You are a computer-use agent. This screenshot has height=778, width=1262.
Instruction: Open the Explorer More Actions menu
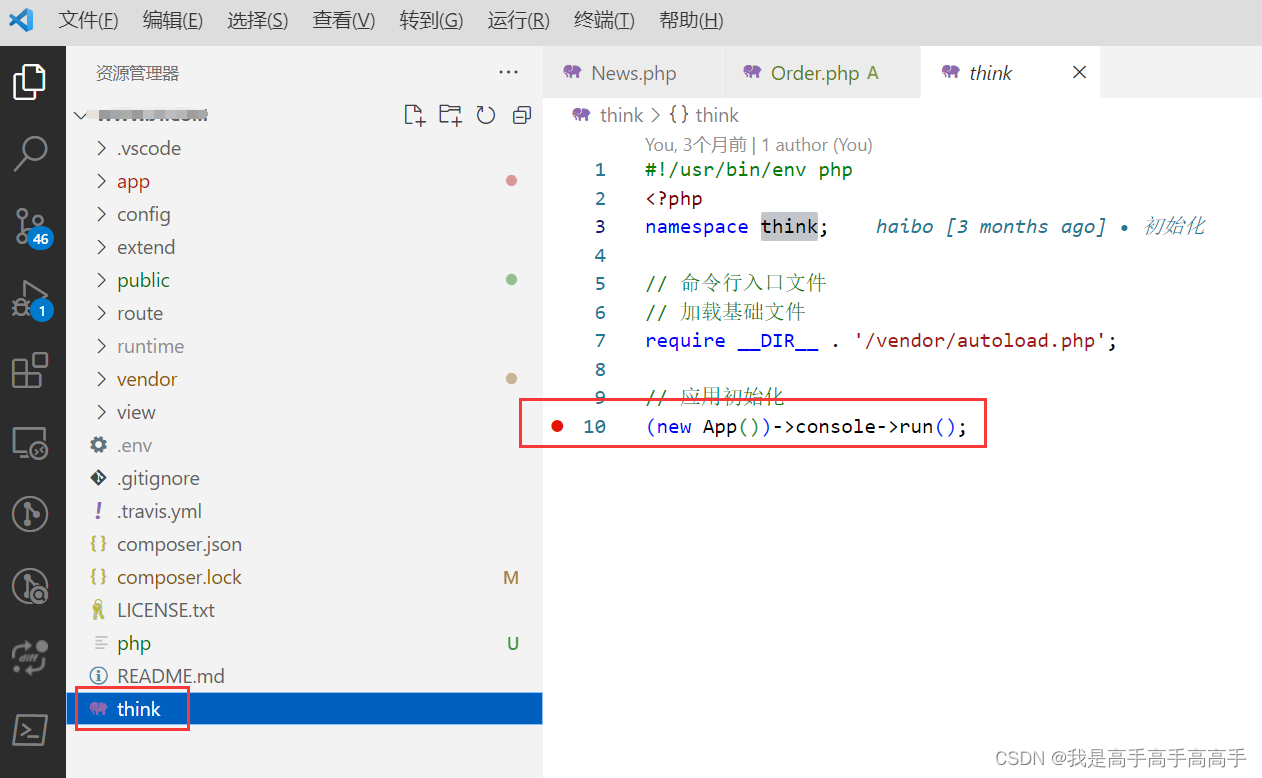(x=508, y=71)
